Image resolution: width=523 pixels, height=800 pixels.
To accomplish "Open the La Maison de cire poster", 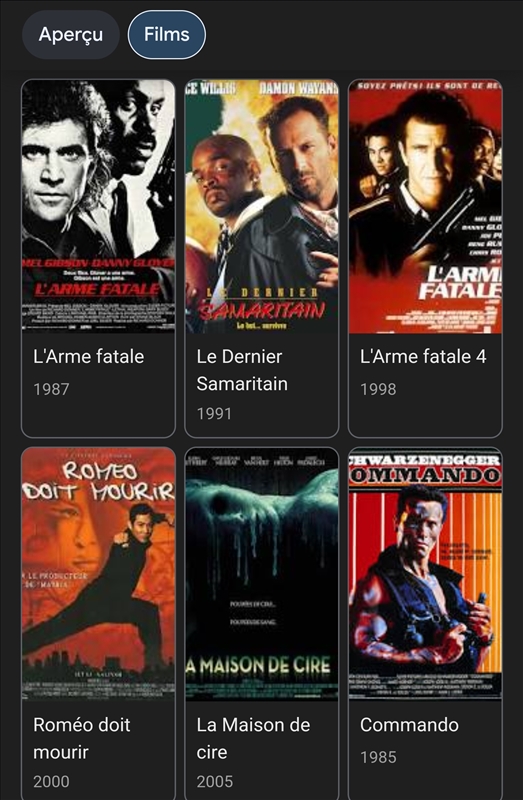I will [x=262, y=574].
